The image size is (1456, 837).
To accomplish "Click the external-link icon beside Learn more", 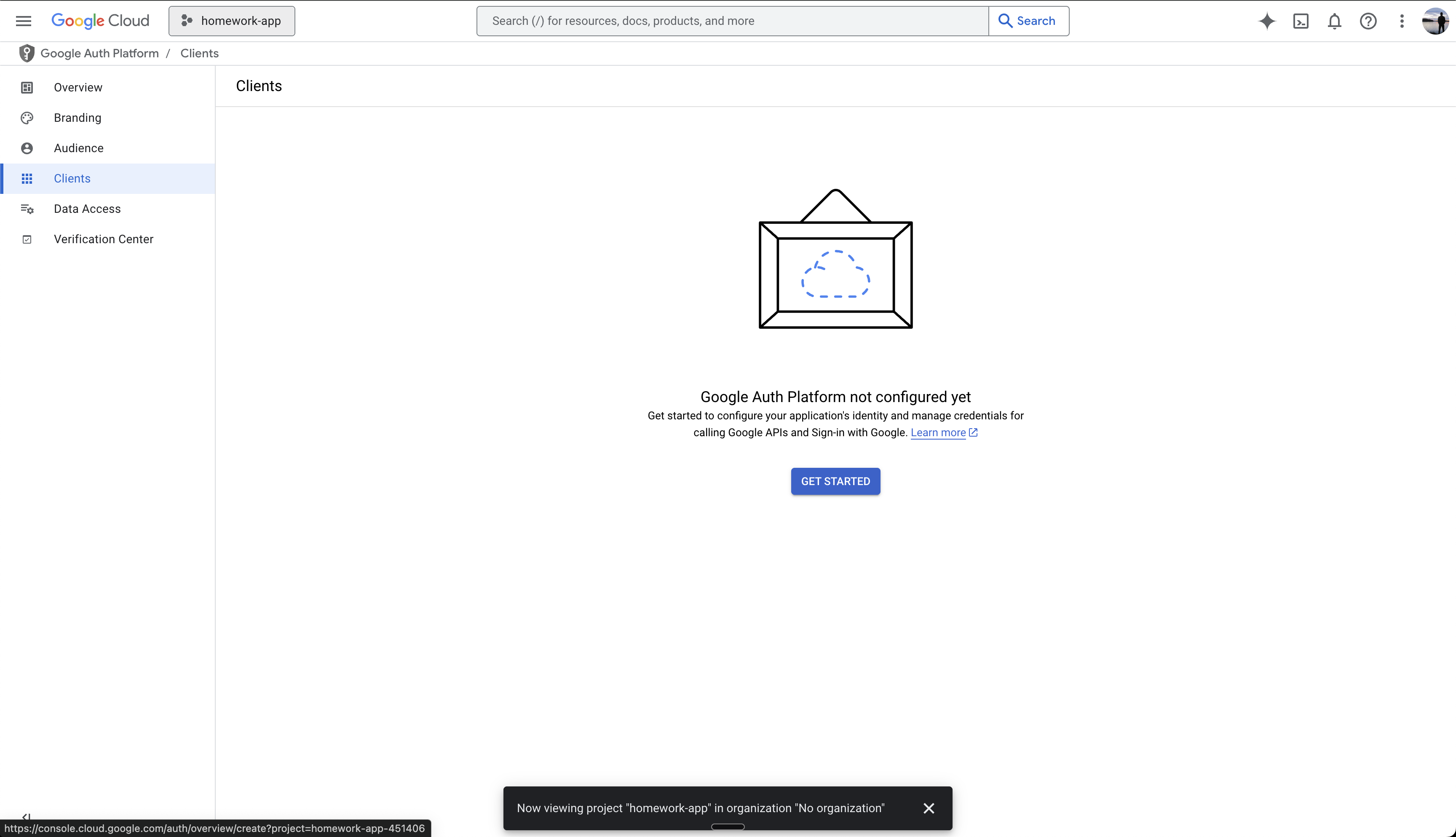I will pyautogui.click(x=973, y=432).
